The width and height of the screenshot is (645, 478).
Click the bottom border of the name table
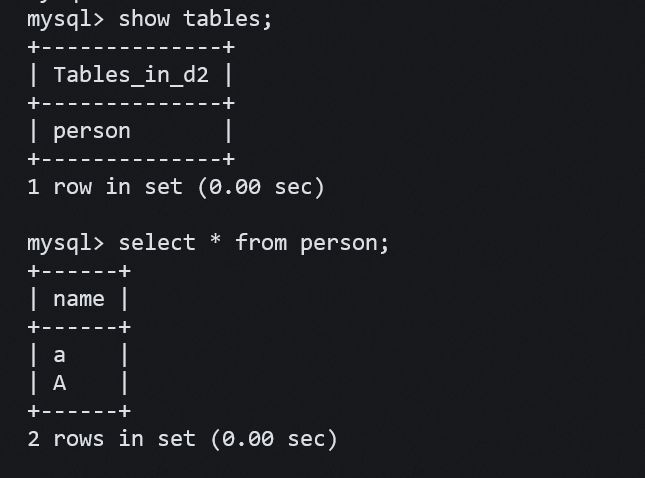[79, 411]
